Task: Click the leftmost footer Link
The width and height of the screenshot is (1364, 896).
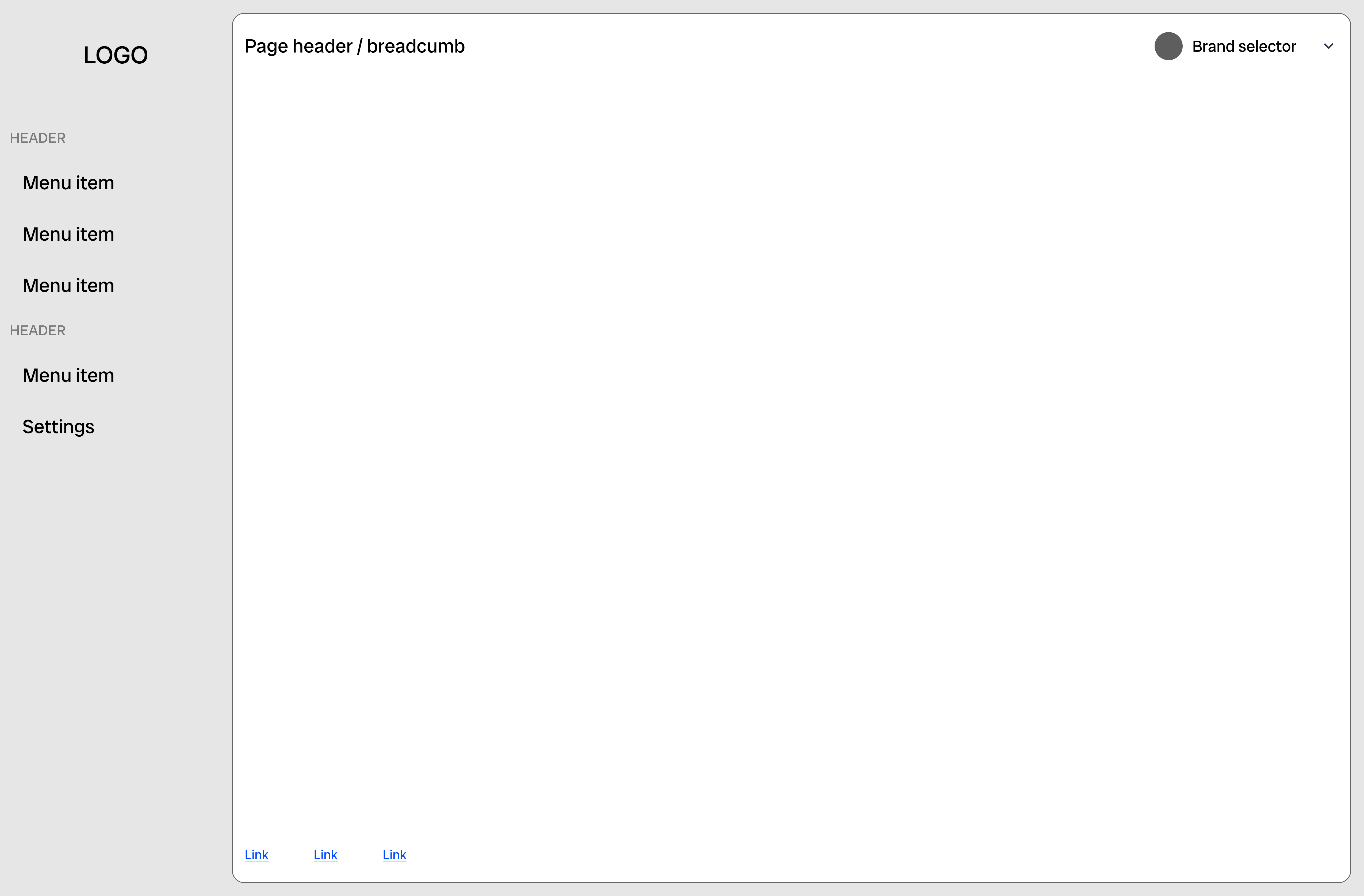Action: point(256,854)
